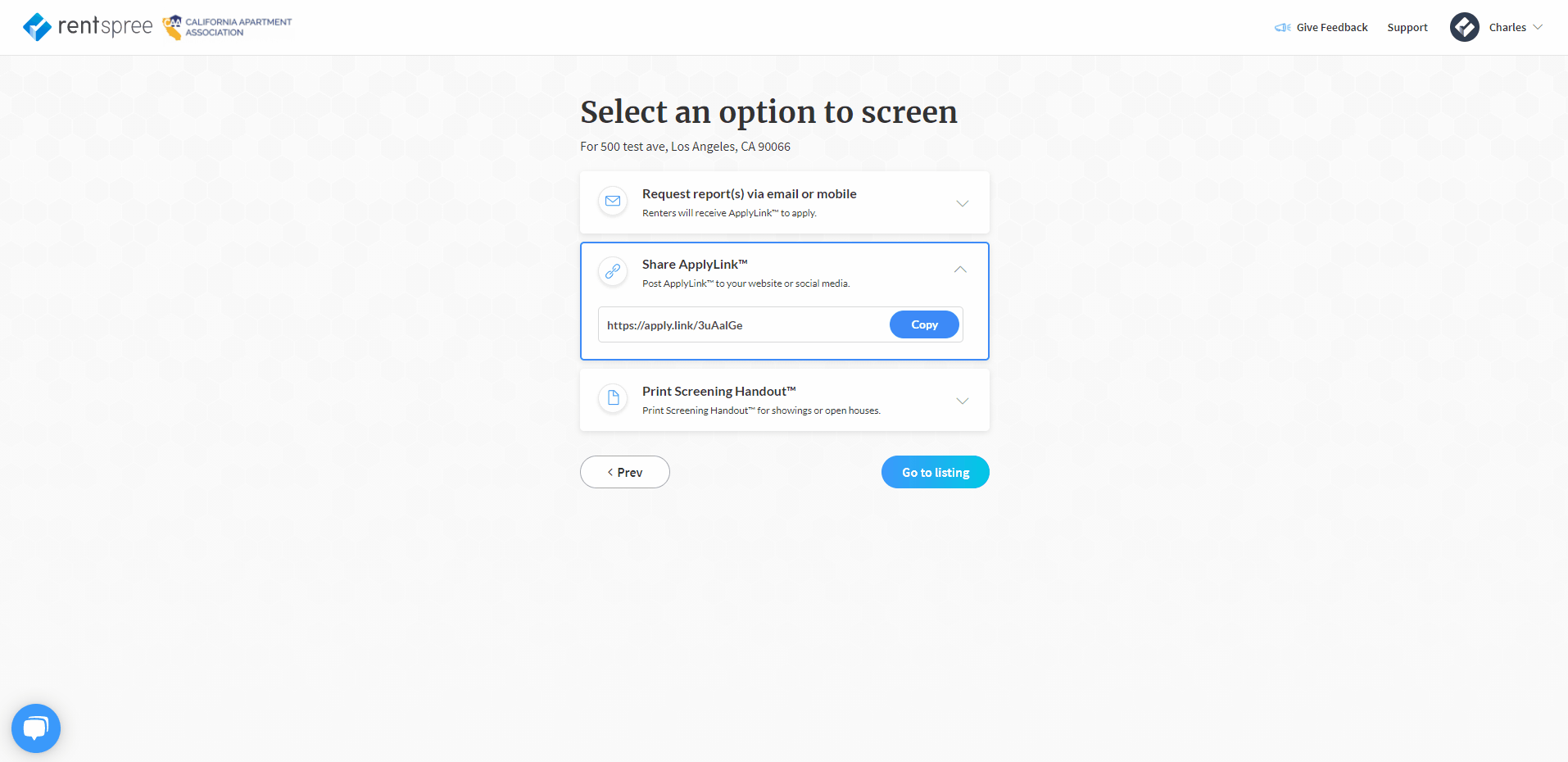
Task: Click the chain link ApplyLink icon
Action: click(x=613, y=271)
